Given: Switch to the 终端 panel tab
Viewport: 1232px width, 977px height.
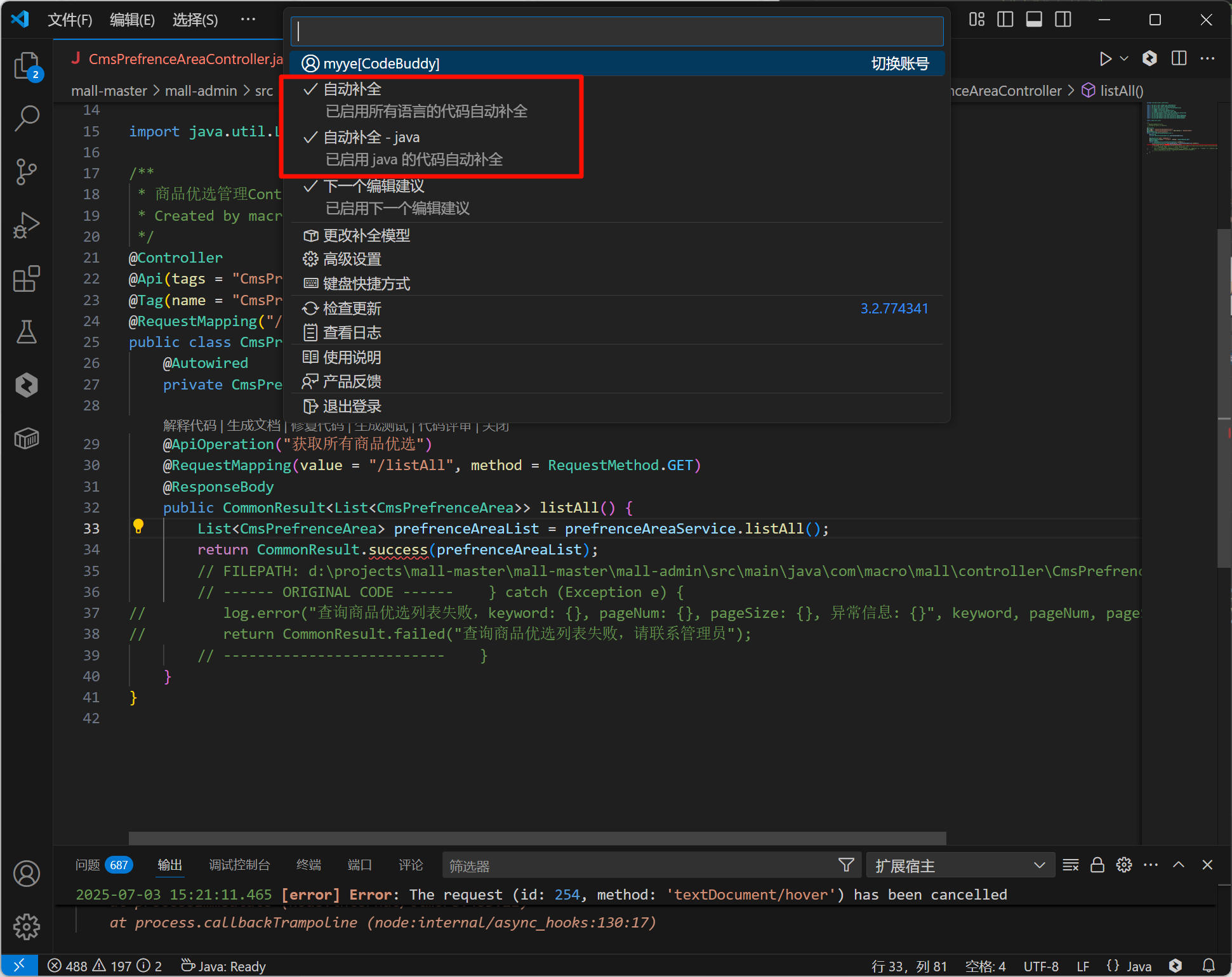Looking at the screenshot, I should click(x=308, y=865).
